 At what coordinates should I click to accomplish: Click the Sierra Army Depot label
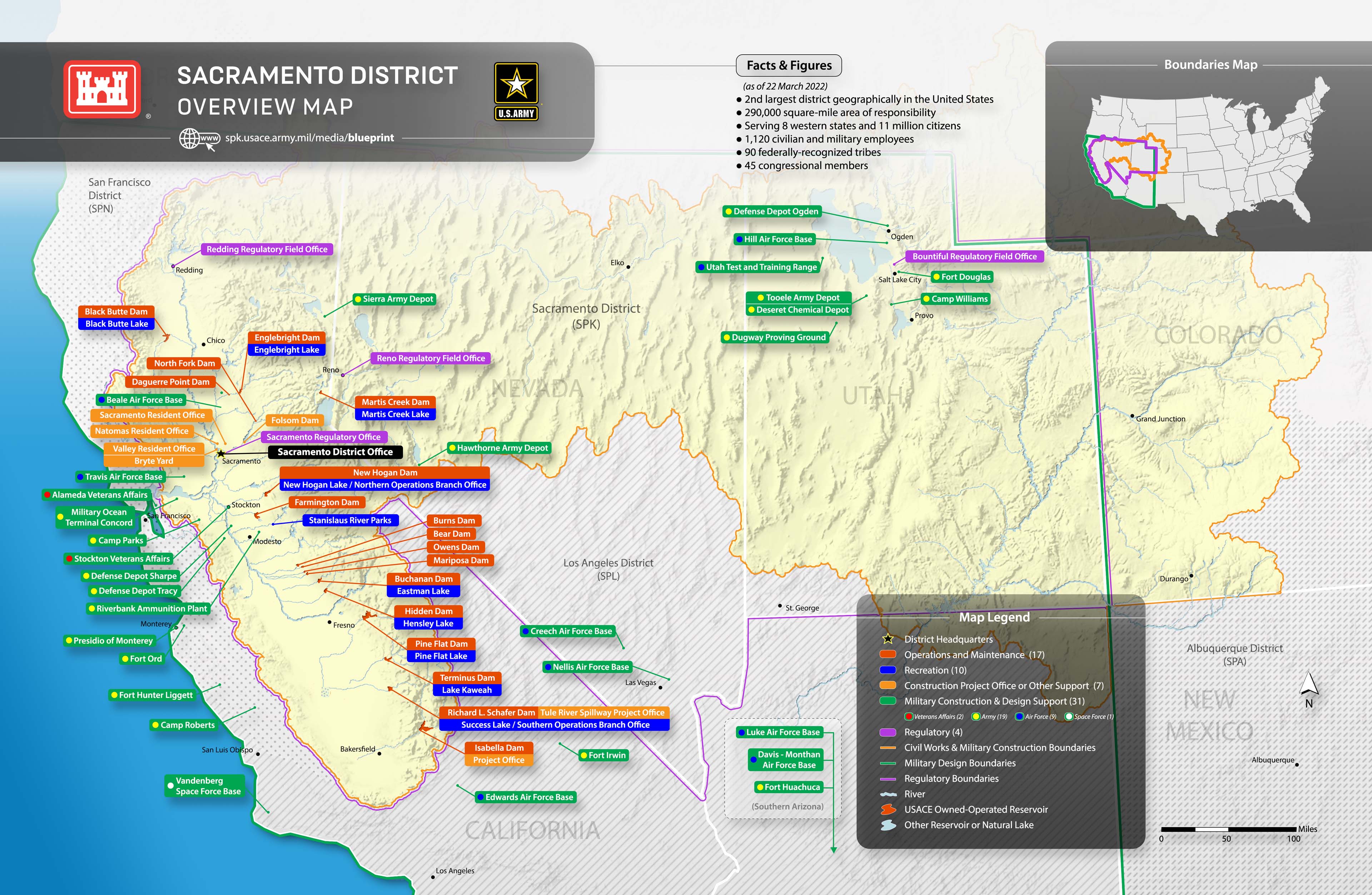[x=394, y=299]
